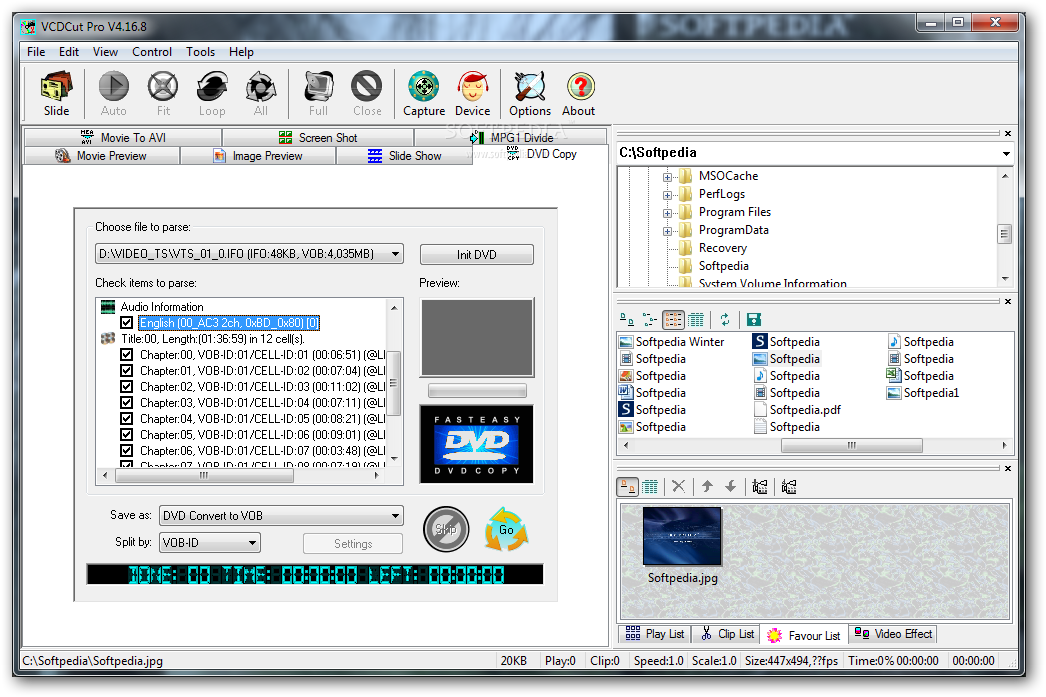Viewport: 1046px width, 697px height.
Task: Open the Video Effect tab
Action: coord(893,634)
